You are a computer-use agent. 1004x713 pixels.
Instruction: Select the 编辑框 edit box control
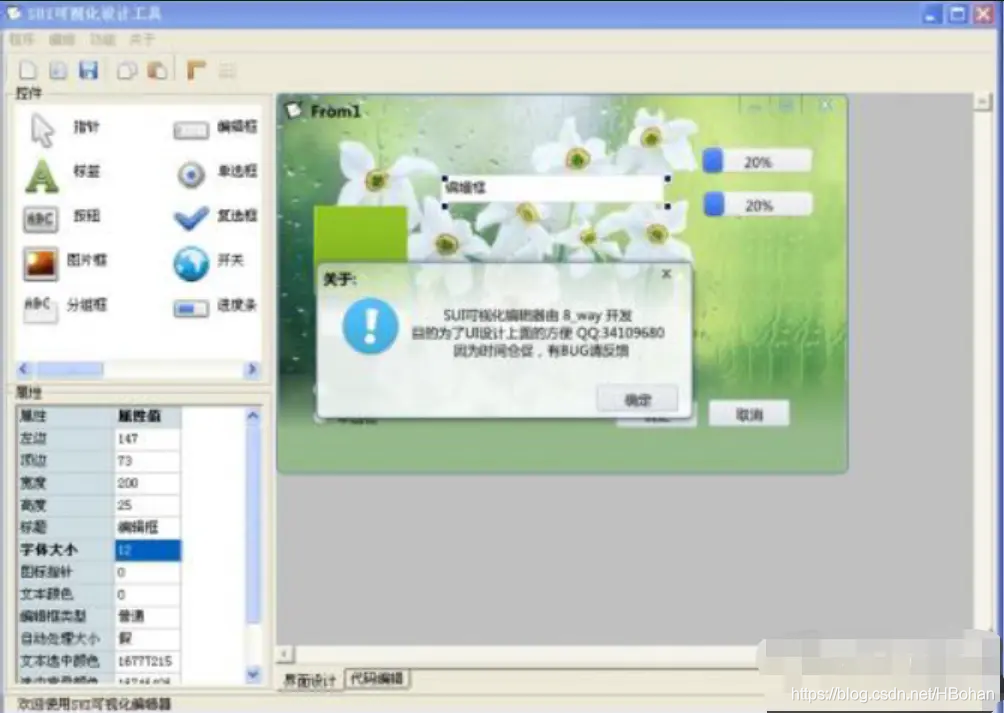pyautogui.click(x=215, y=128)
